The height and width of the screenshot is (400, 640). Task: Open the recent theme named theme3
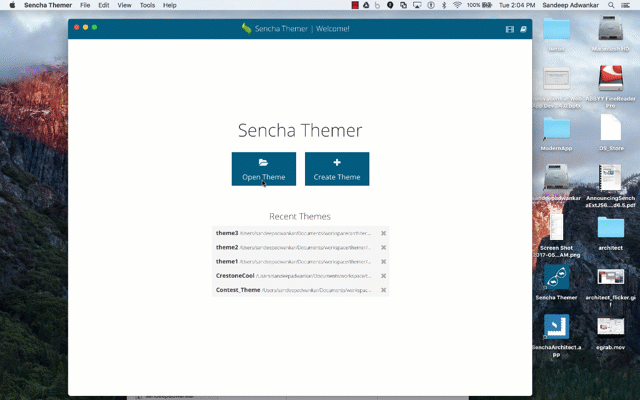coord(294,233)
